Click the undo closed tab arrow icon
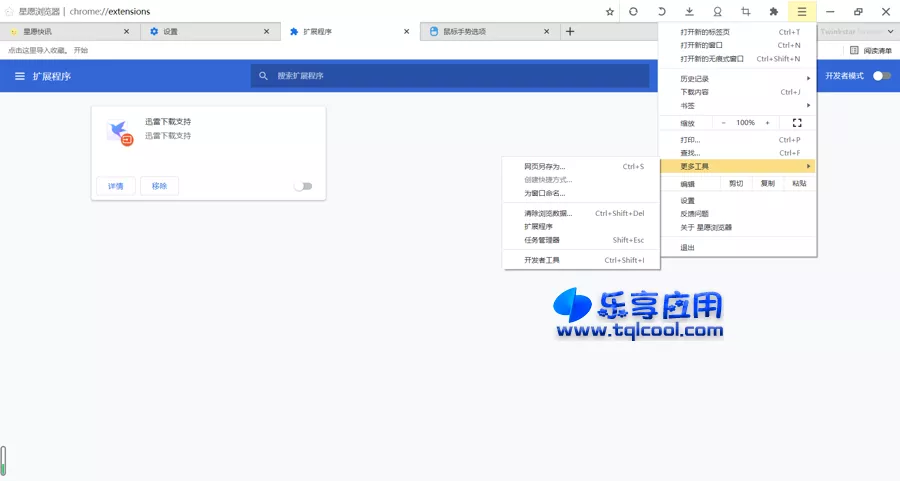900x481 pixels. 661,11
